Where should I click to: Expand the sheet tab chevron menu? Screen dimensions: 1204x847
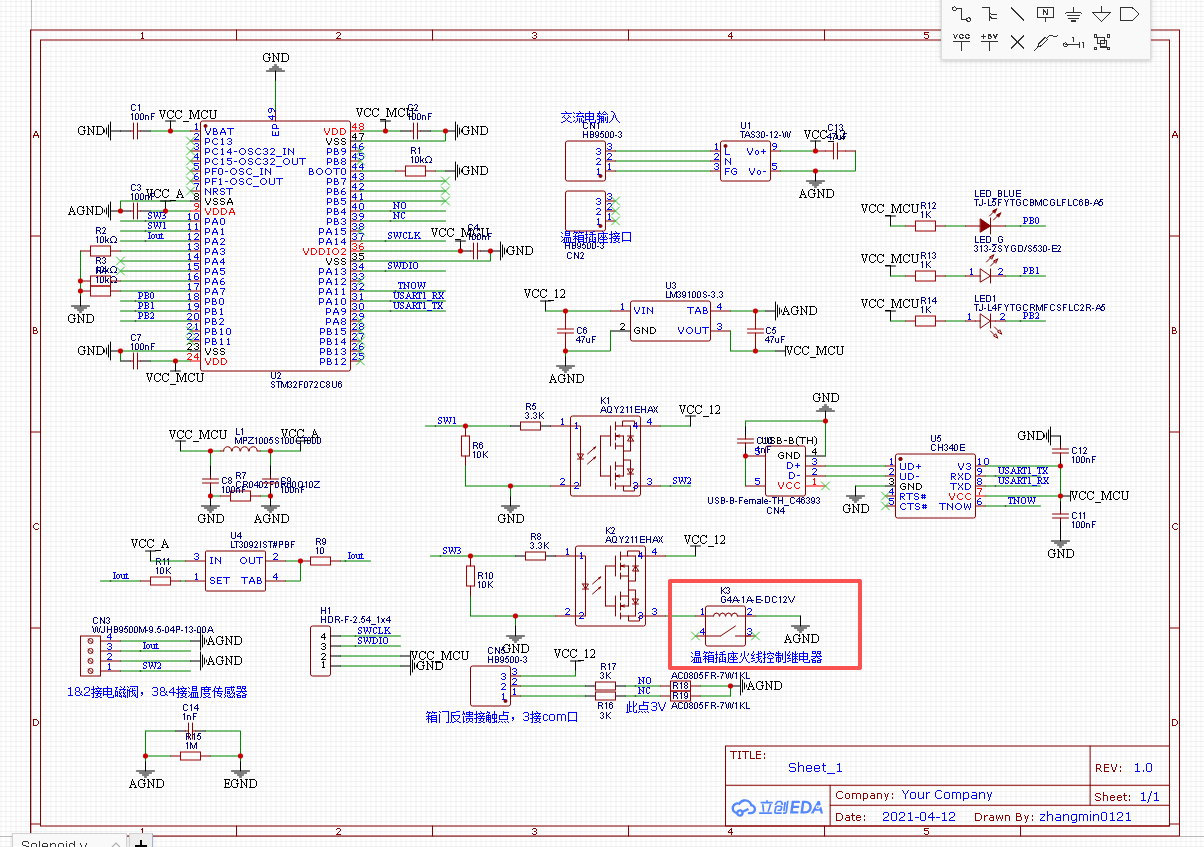[x=114, y=841]
